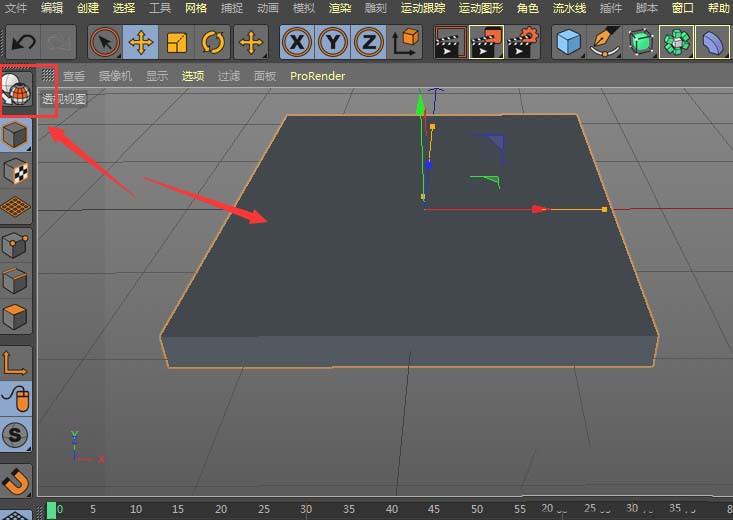The height and width of the screenshot is (520, 733).
Task: Toggle X axis lock
Action: (x=297, y=43)
